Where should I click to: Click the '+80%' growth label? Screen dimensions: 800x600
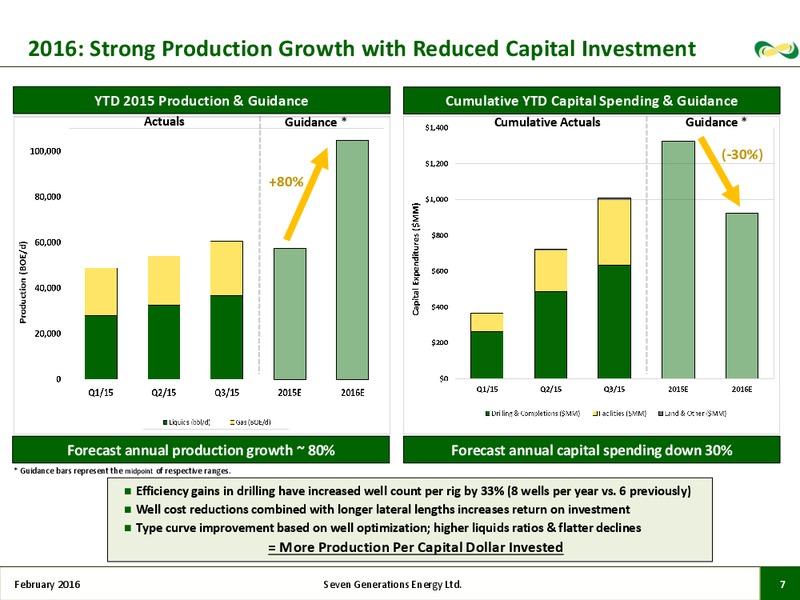(286, 182)
